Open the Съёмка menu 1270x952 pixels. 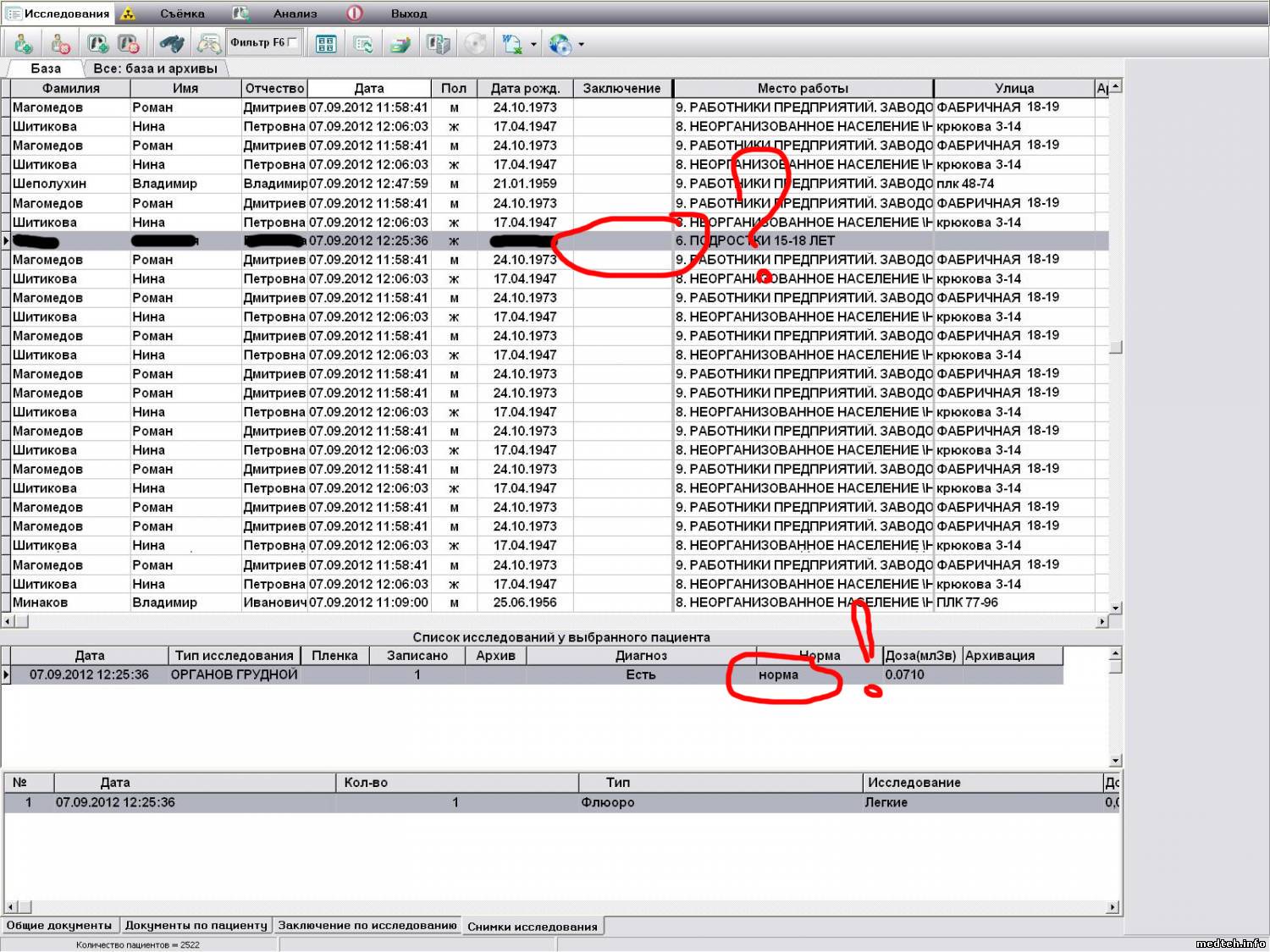[182, 14]
